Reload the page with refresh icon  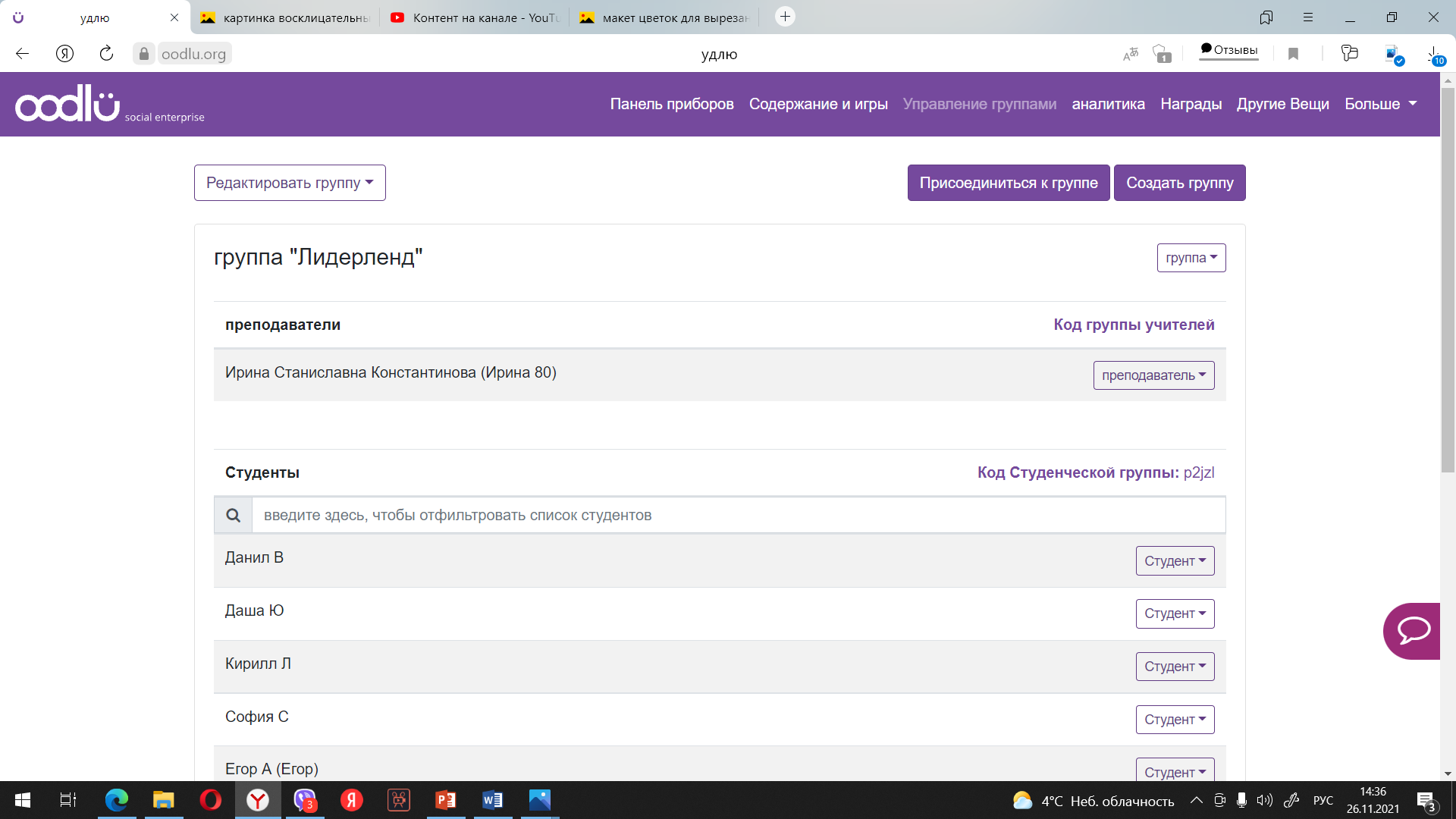click(106, 54)
